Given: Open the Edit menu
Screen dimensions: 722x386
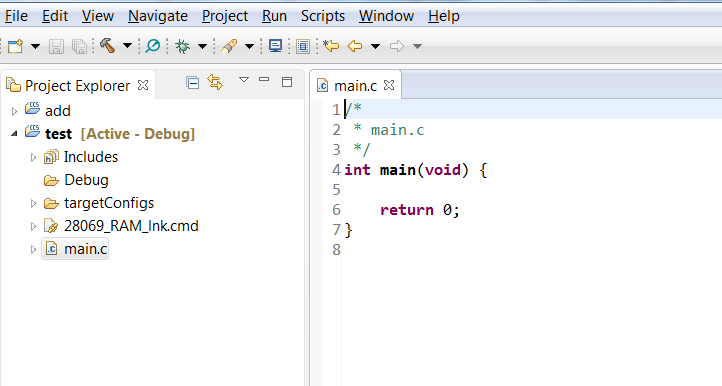Looking at the screenshot, I should [x=55, y=16].
